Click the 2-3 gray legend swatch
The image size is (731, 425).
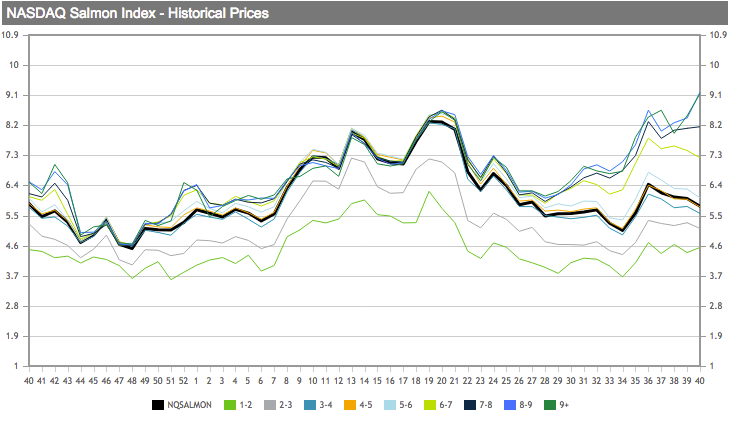click(270, 405)
